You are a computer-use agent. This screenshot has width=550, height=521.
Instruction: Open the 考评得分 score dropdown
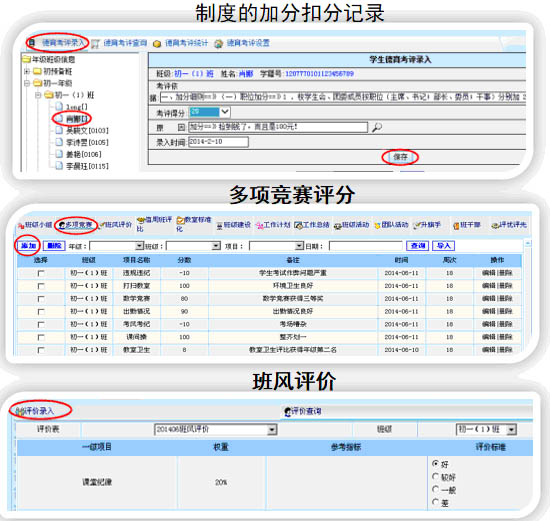coord(225,112)
